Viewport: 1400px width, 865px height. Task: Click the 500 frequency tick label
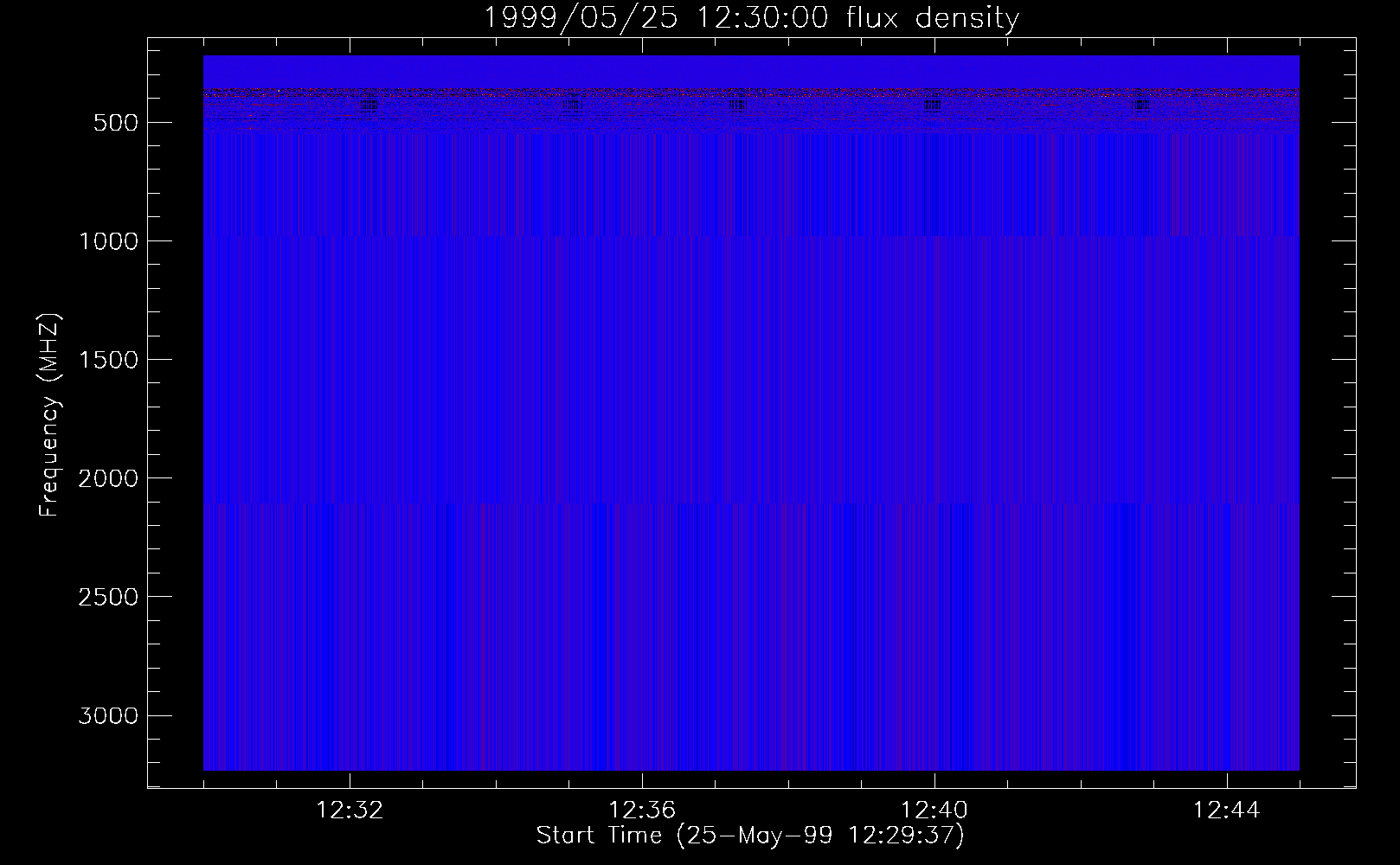(x=117, y=123)
